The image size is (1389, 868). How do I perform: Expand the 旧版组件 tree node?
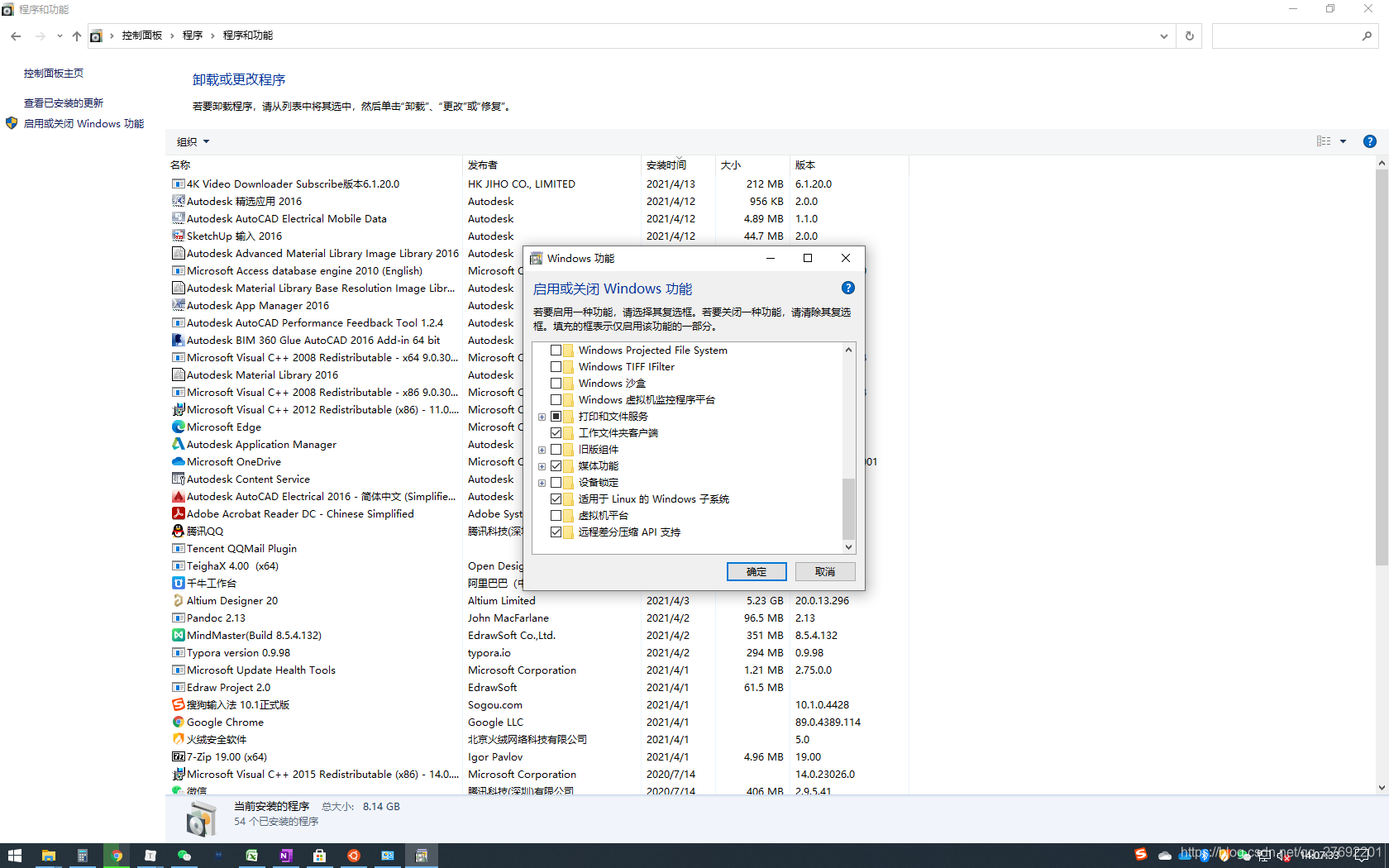[542, 450]
